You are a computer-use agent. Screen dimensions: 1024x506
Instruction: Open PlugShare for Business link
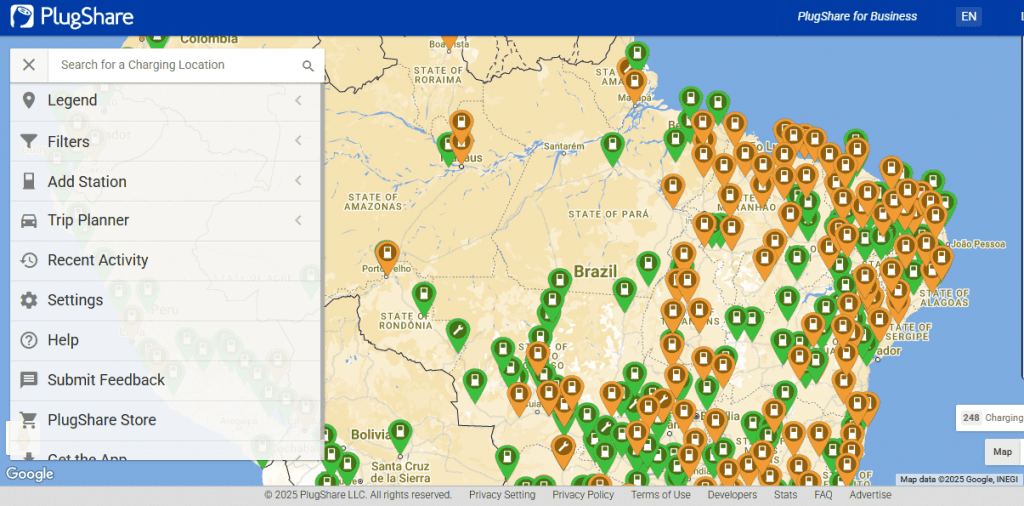click(x=856, y=16)
